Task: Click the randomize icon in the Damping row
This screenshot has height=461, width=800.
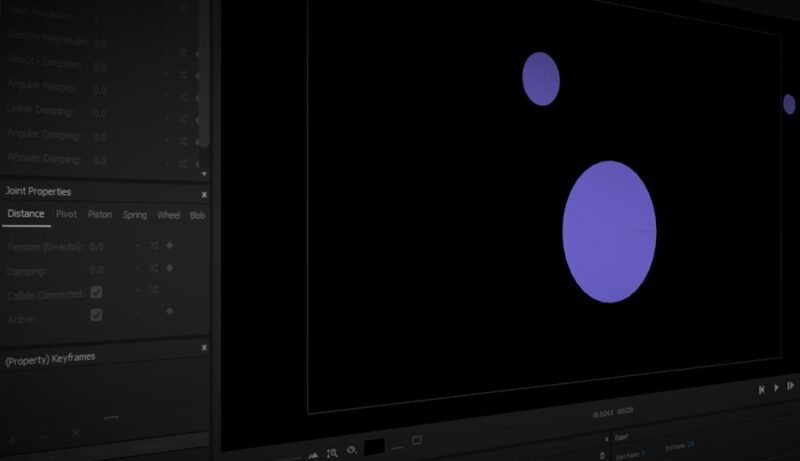Action: [x=154, y=268]
